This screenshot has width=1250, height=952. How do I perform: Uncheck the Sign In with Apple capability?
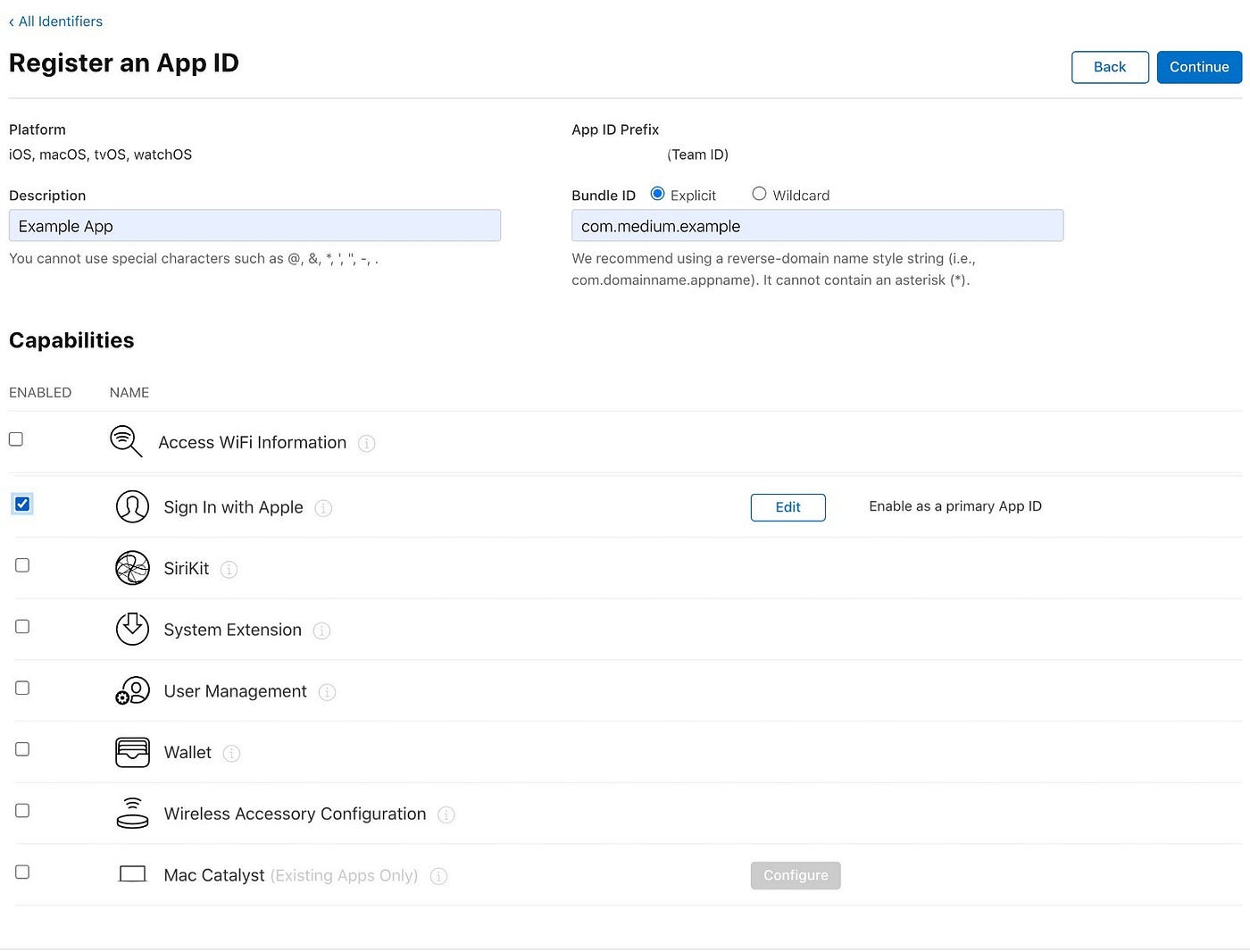point(21,504)
